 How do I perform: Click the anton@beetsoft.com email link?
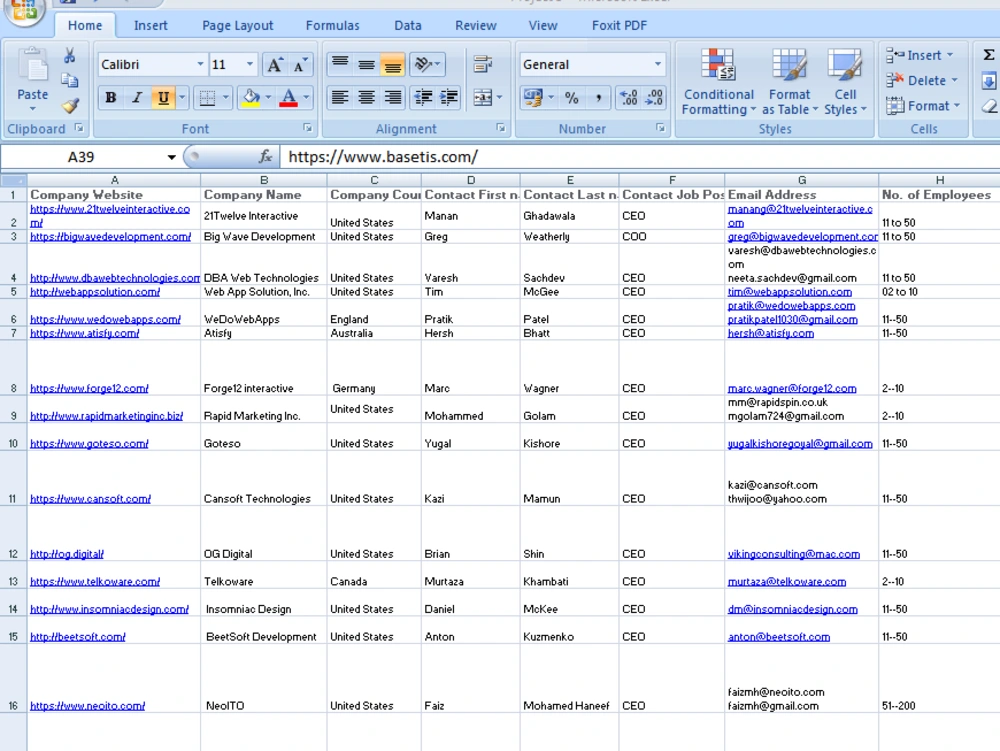coord(779,637)
